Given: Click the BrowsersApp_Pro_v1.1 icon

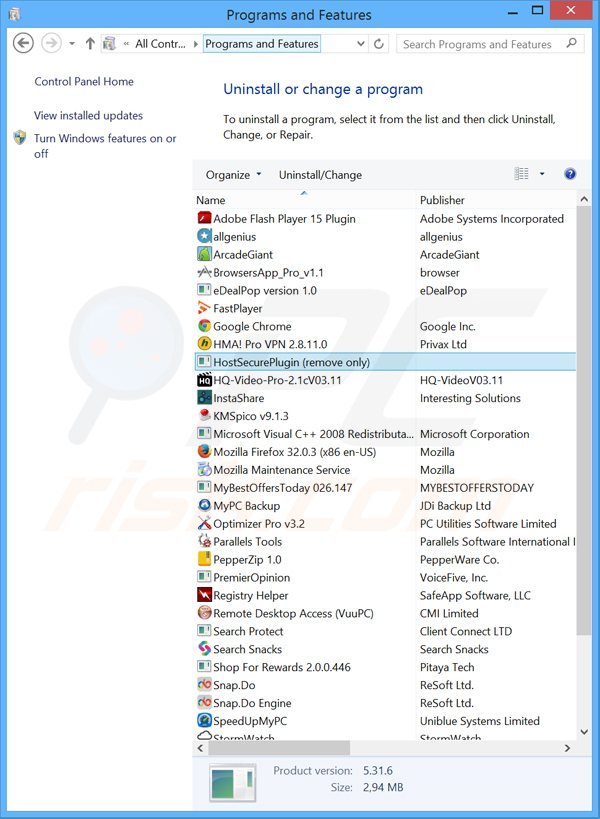Looking at the screenshot, I should [x=204, y=272].
